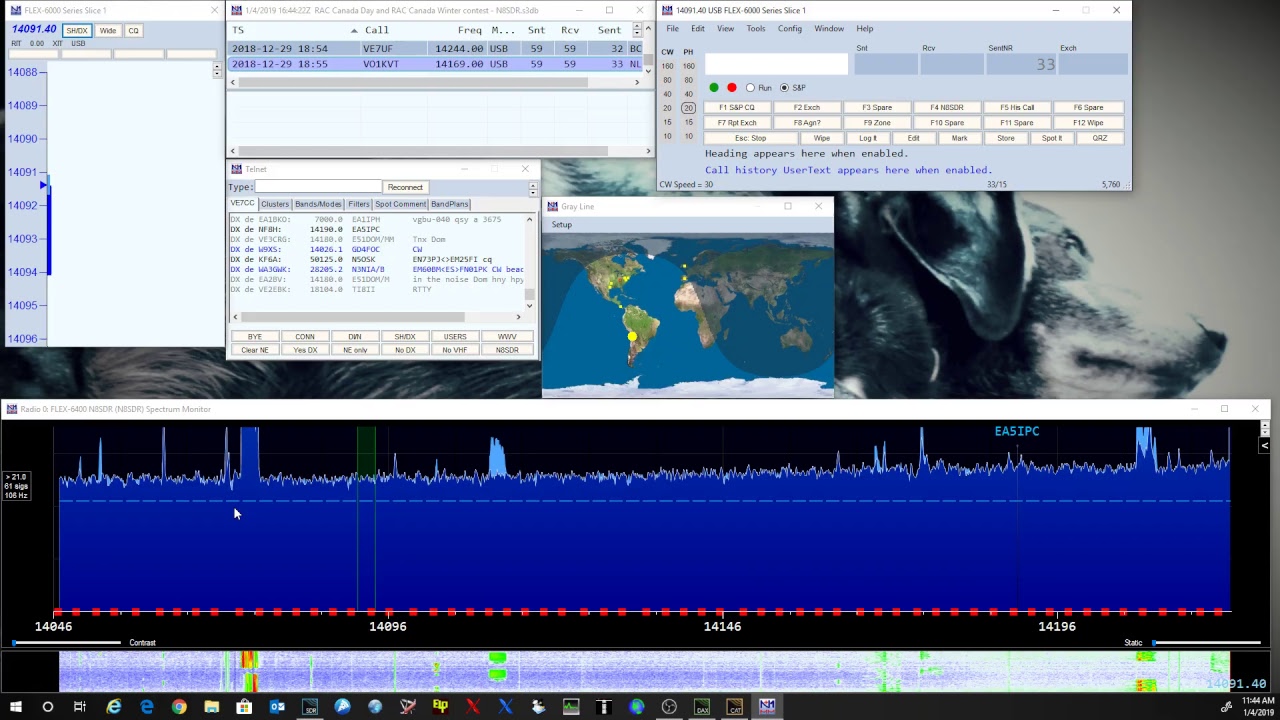Open Edge browser on taskbar
1280x720 pixels.
pos(146,707)
